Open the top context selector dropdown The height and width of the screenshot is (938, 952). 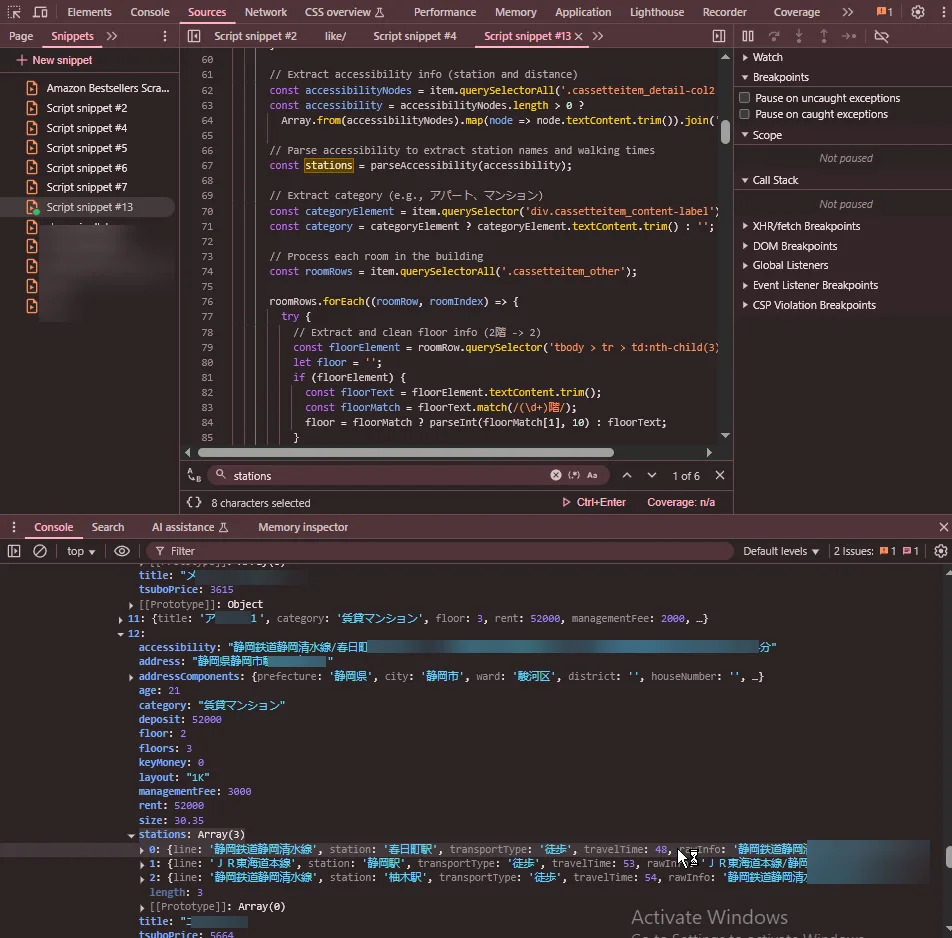pos(81,551)
